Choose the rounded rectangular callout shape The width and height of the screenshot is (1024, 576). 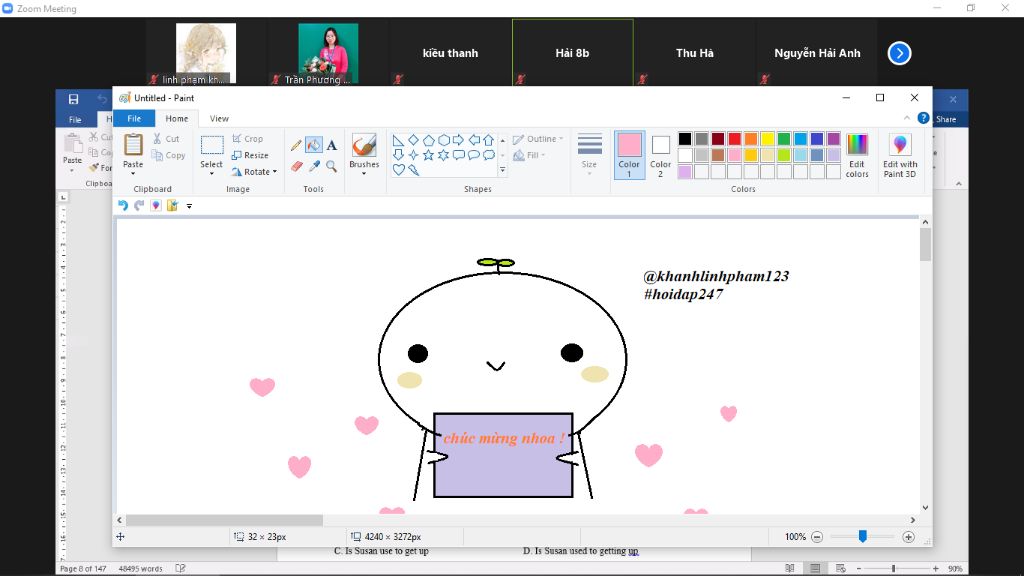point(458,155)
